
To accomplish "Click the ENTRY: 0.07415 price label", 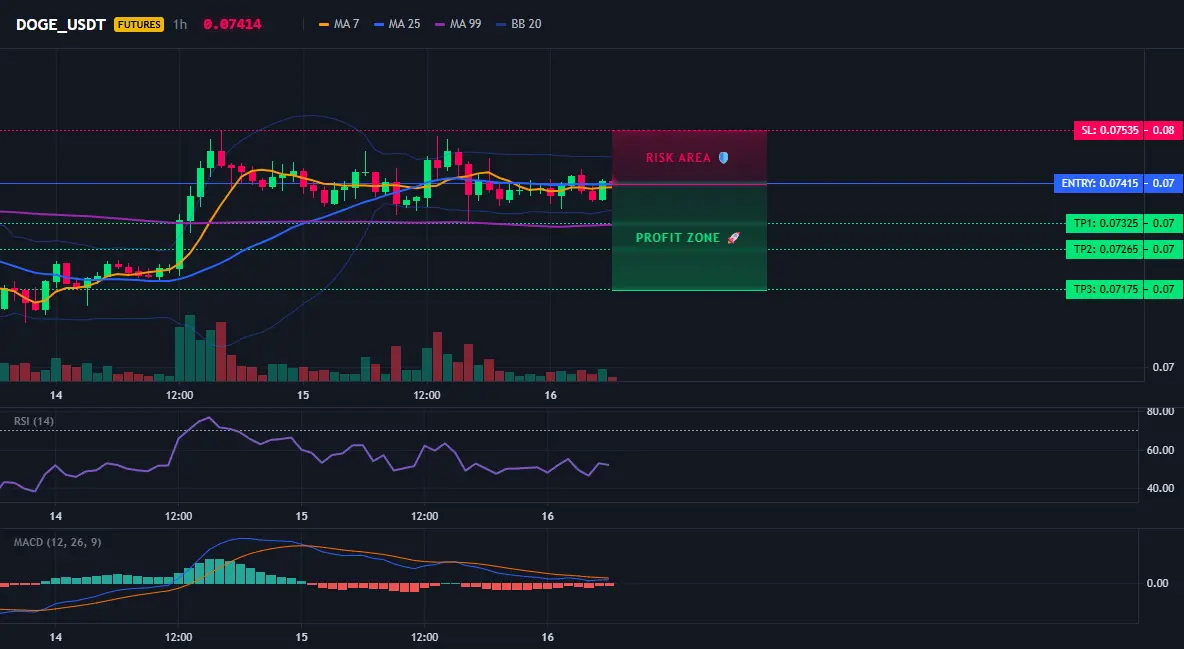I will [1099, 183].
